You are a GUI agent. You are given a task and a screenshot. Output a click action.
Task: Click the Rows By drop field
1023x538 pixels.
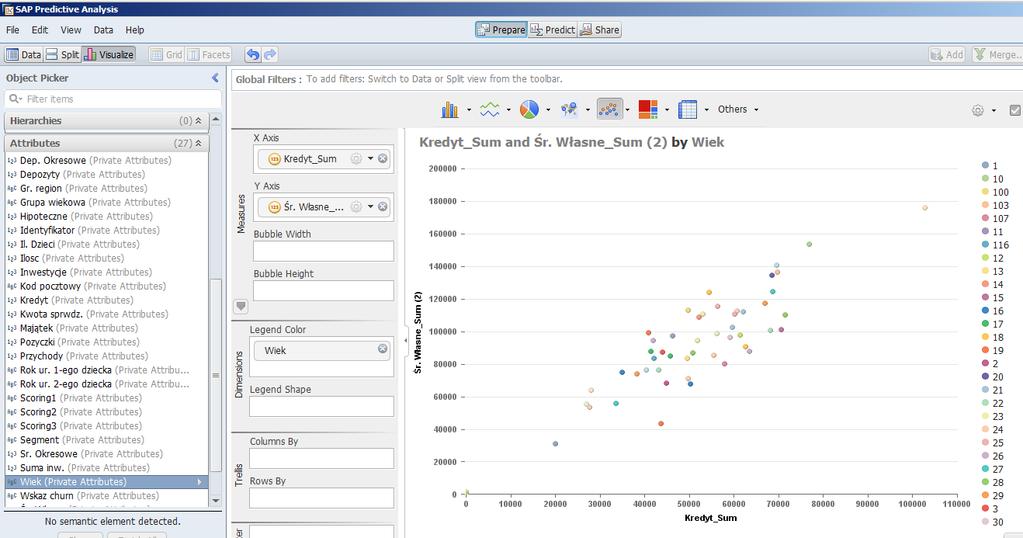click(322, 498)
